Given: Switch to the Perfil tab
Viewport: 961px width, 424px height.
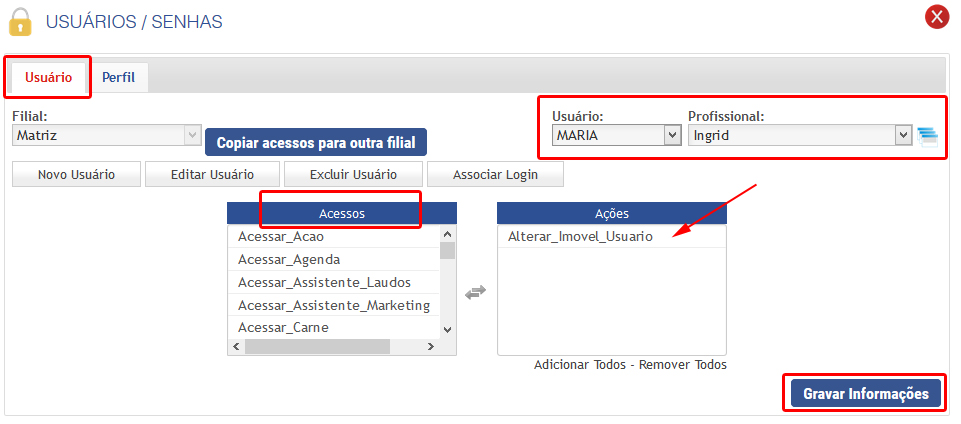Looking at the screenshot, I should (x=118, y=77).
